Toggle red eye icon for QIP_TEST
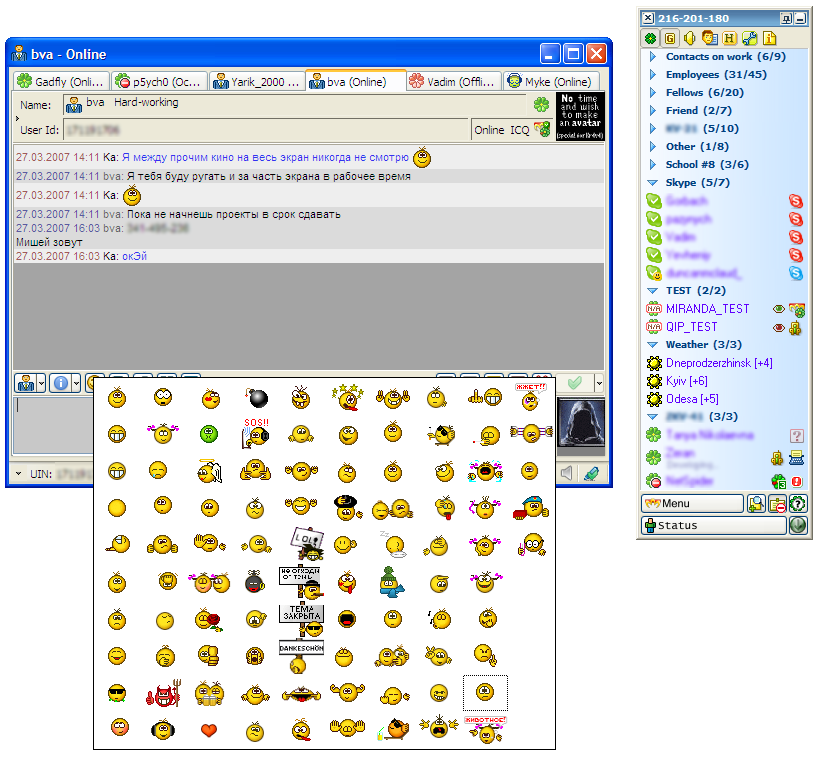The image size is (820, 760). pos(779,327)
